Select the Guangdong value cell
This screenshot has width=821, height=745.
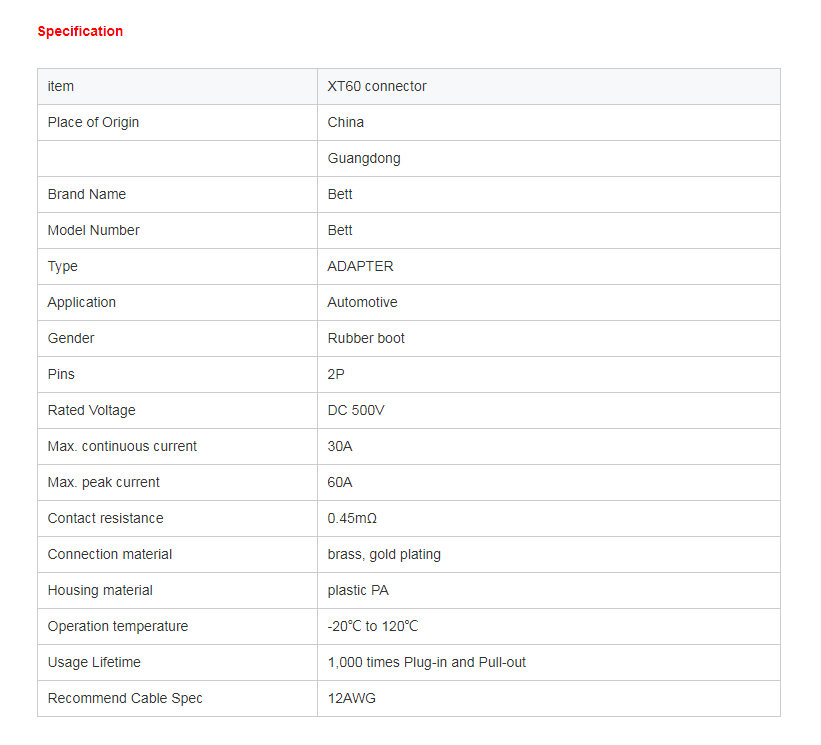pyautogui.click(x=549, y=159)
